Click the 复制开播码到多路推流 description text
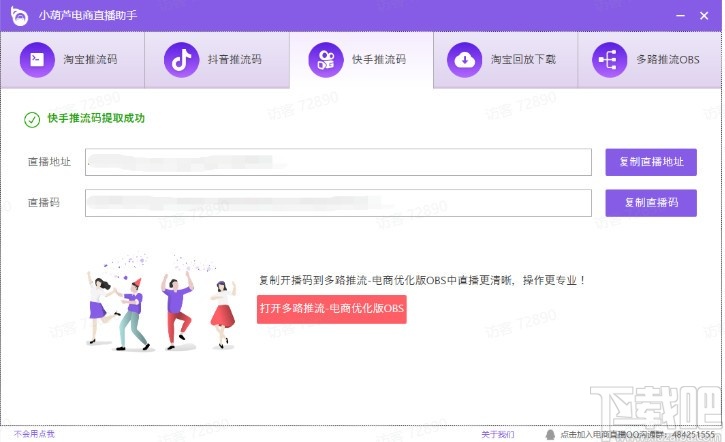The image size is (725, 442). click(x=422, y=280)
